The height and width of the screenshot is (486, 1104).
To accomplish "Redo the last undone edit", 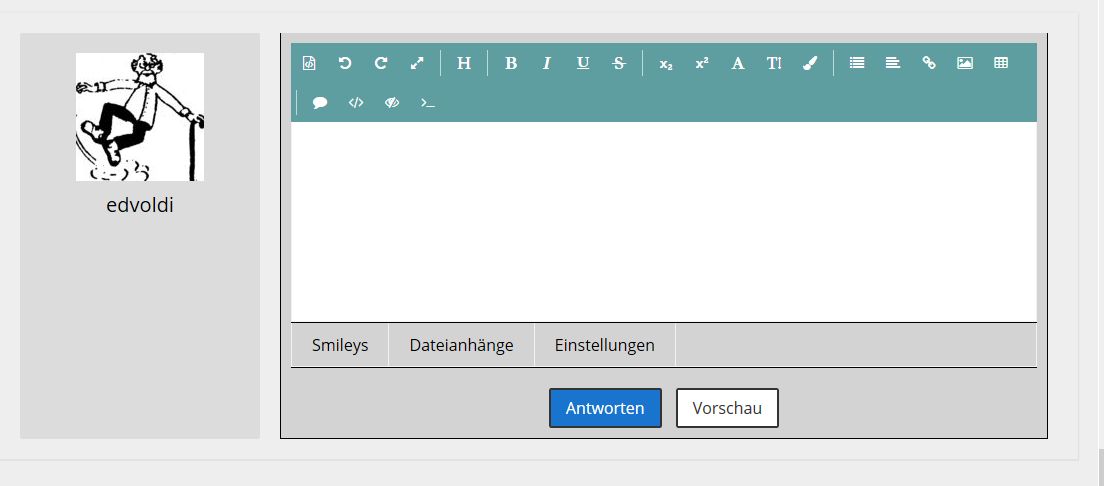I will click(381, 63).
